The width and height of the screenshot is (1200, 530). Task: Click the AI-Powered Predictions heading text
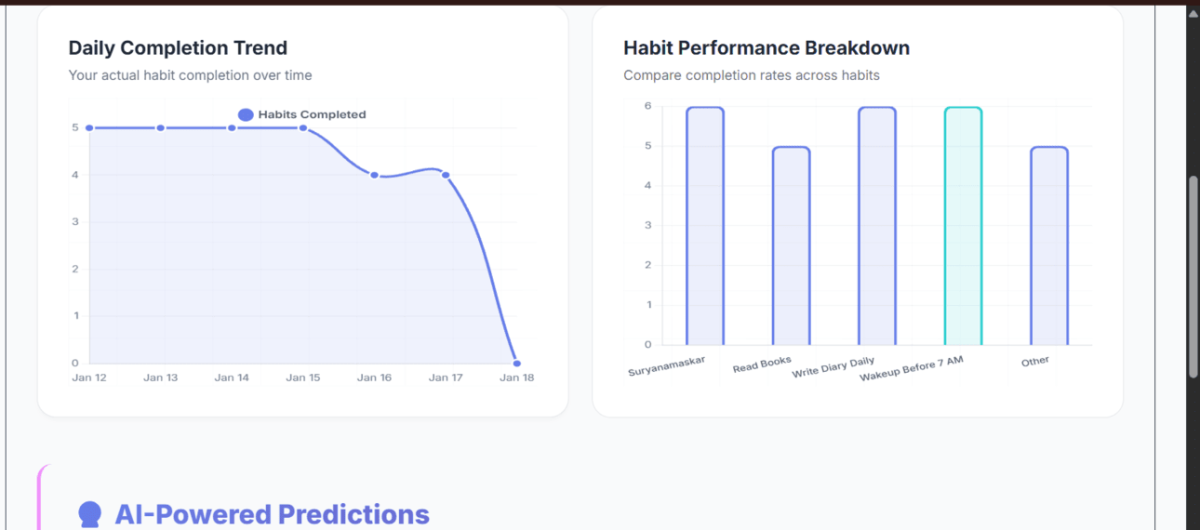[x=272, y=515]
